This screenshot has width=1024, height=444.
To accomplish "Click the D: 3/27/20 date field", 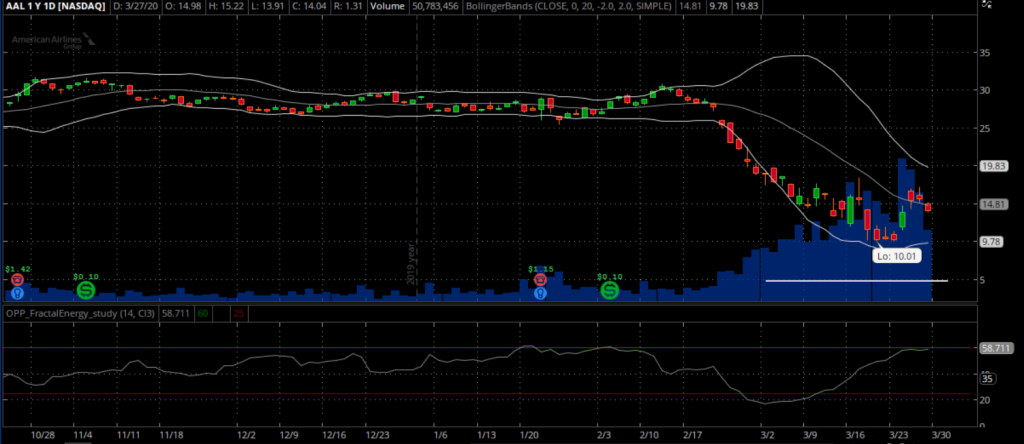I will (135, 6).
